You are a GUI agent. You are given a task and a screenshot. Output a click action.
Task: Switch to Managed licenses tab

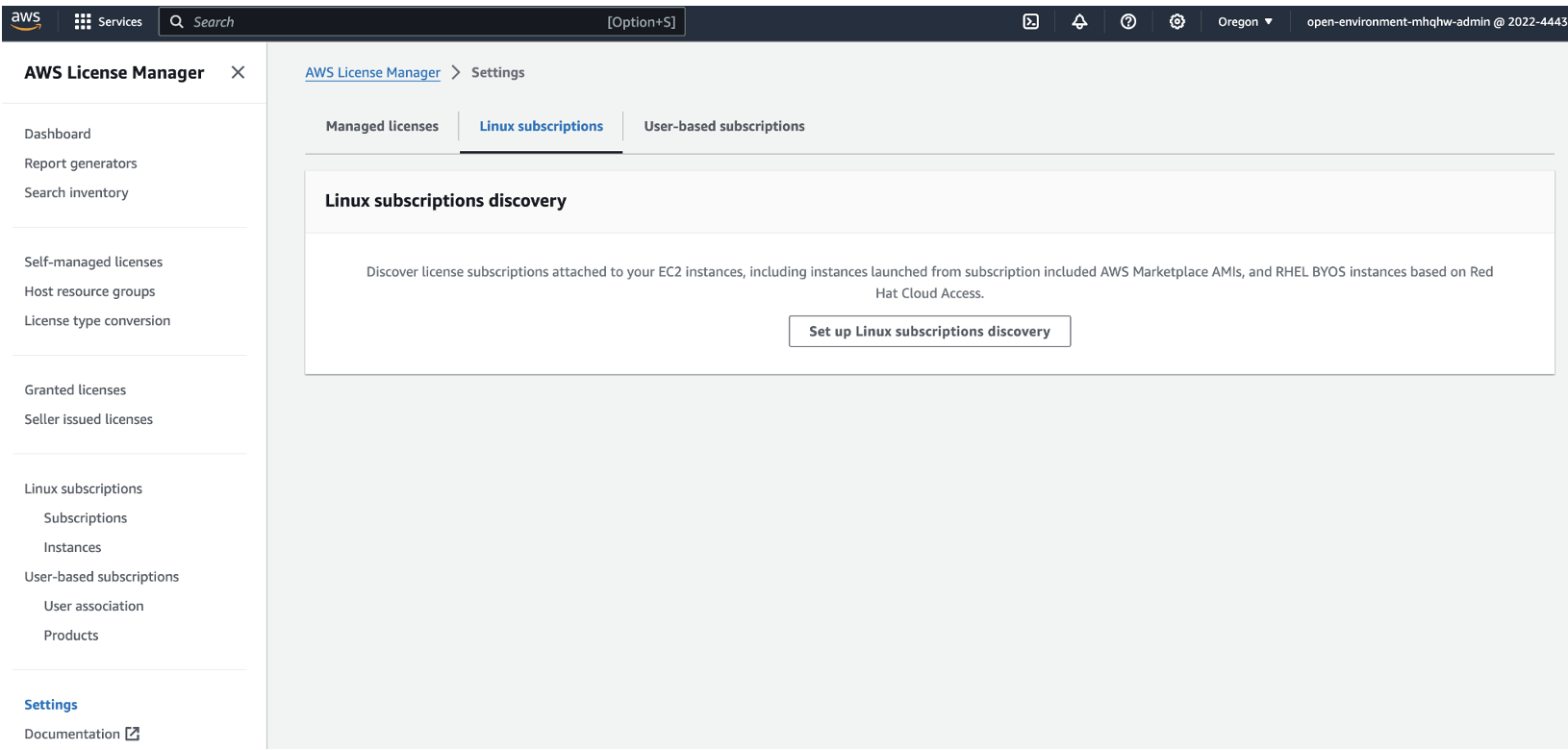pyautogui.click(x=382, y=126)
